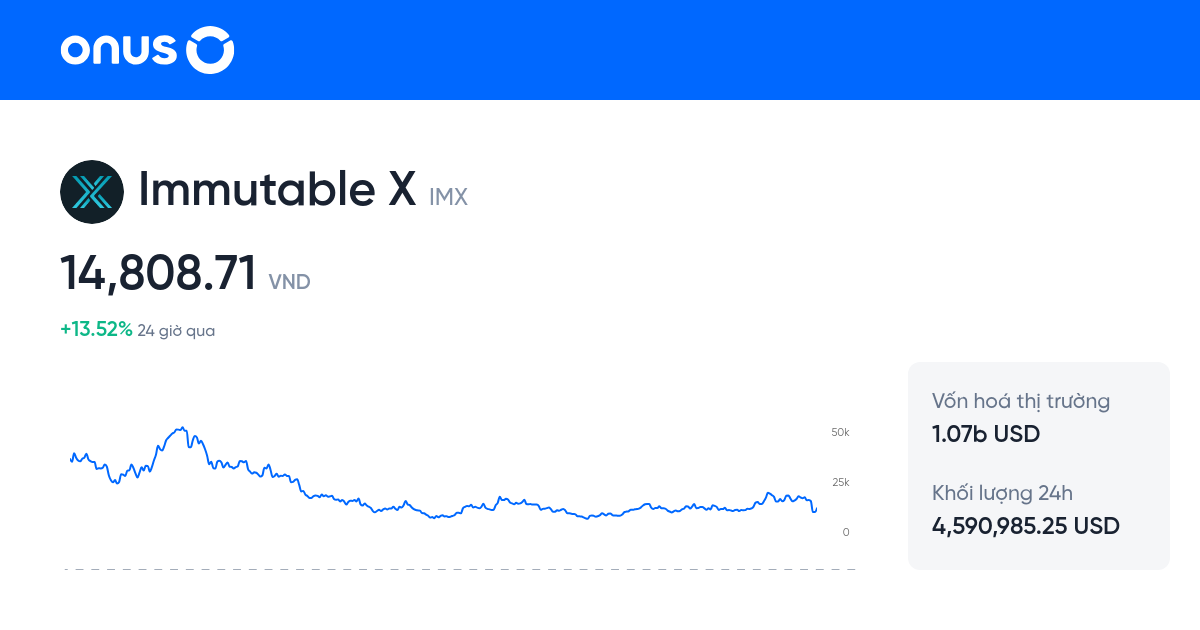The image size is (1200, 630).
Task: Click the 50k axis label on the chart
Action: pyautogui.click(x=840, y=432)
